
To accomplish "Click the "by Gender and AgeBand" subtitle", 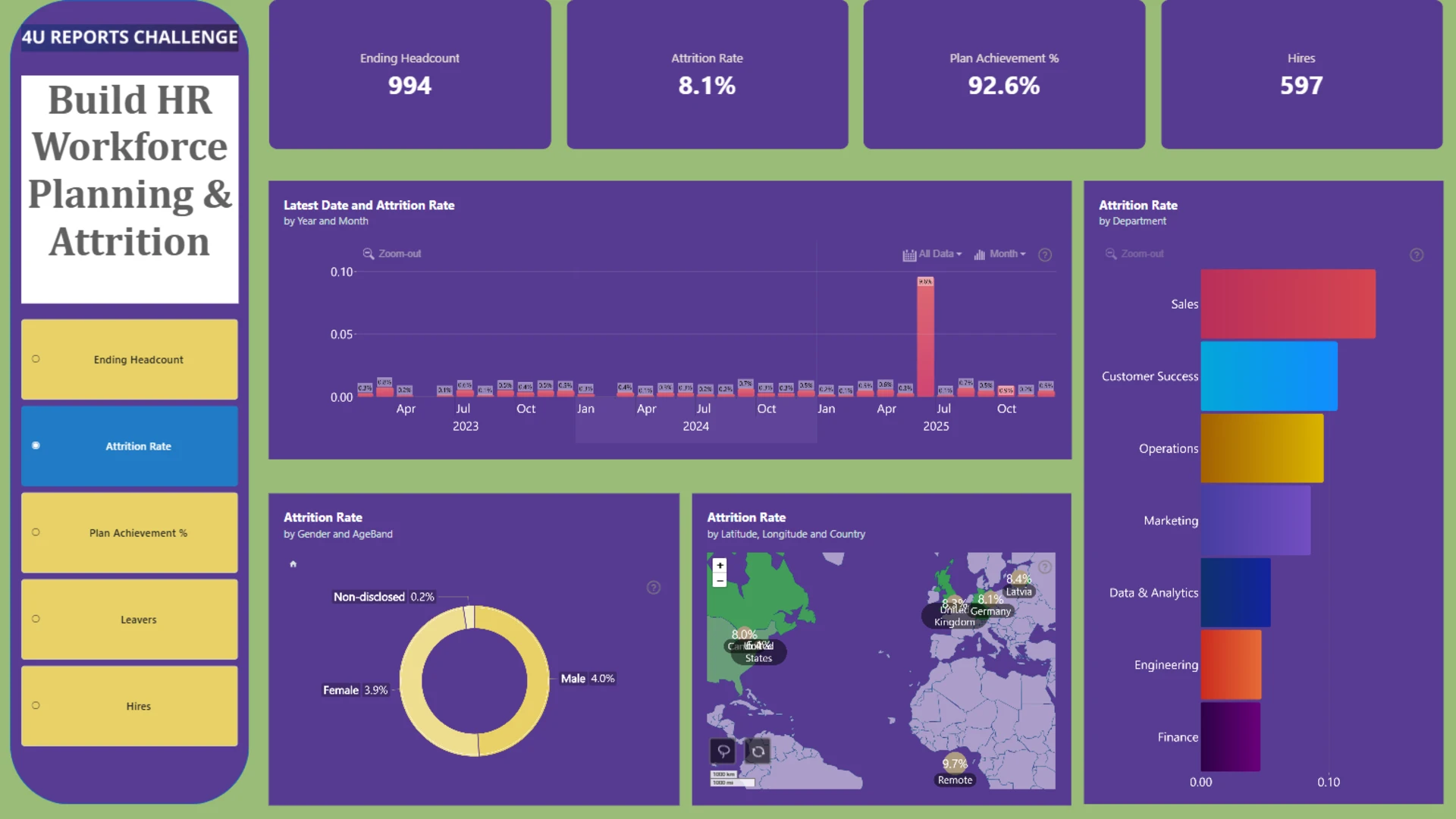I will tap(337, 534).
